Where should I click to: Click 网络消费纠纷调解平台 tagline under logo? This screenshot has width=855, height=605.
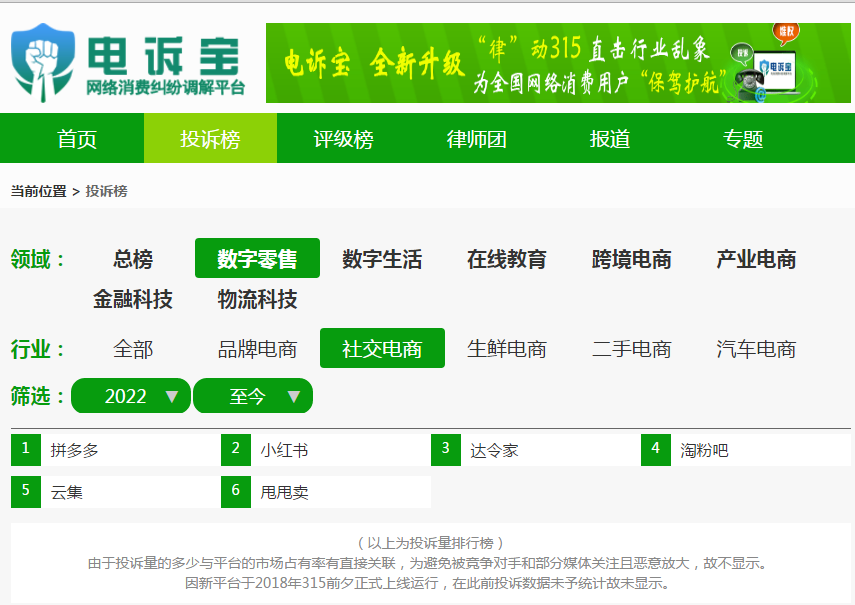tap(166, 87)
